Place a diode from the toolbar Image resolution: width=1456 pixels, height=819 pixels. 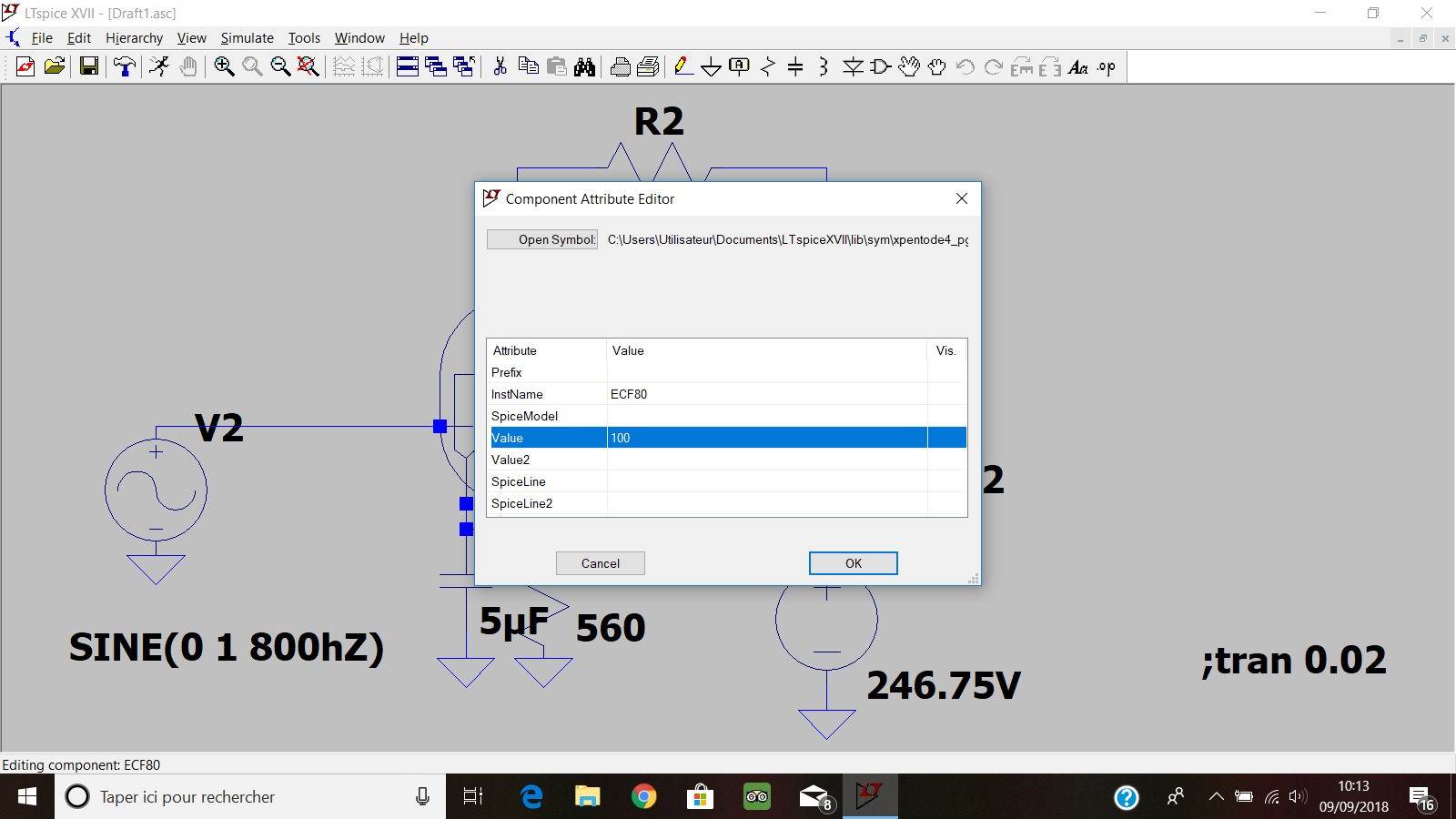pyautogui.click(x=853, y=66)
